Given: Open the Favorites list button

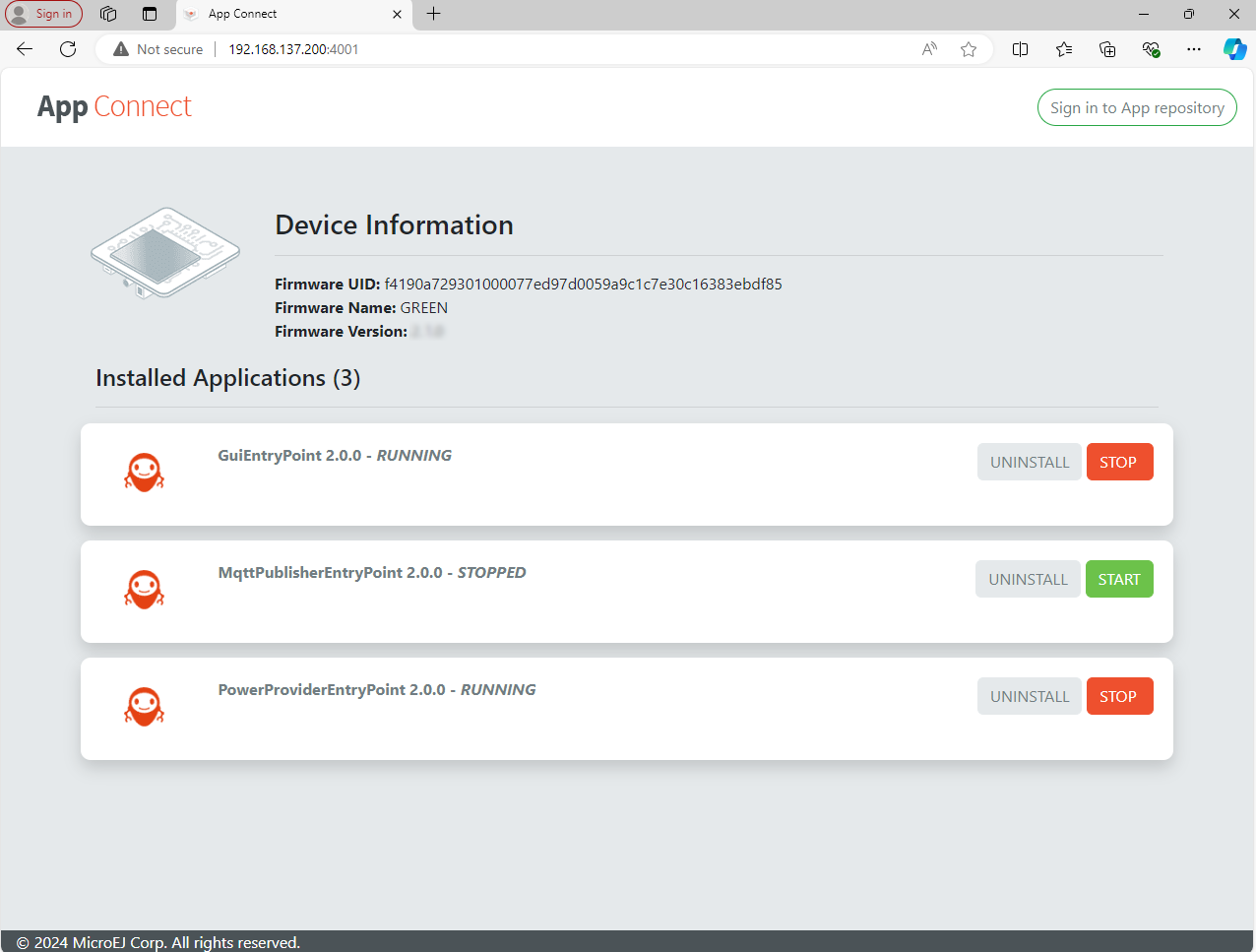Looking at the screenshot, I should click(x=1064, y=49).
